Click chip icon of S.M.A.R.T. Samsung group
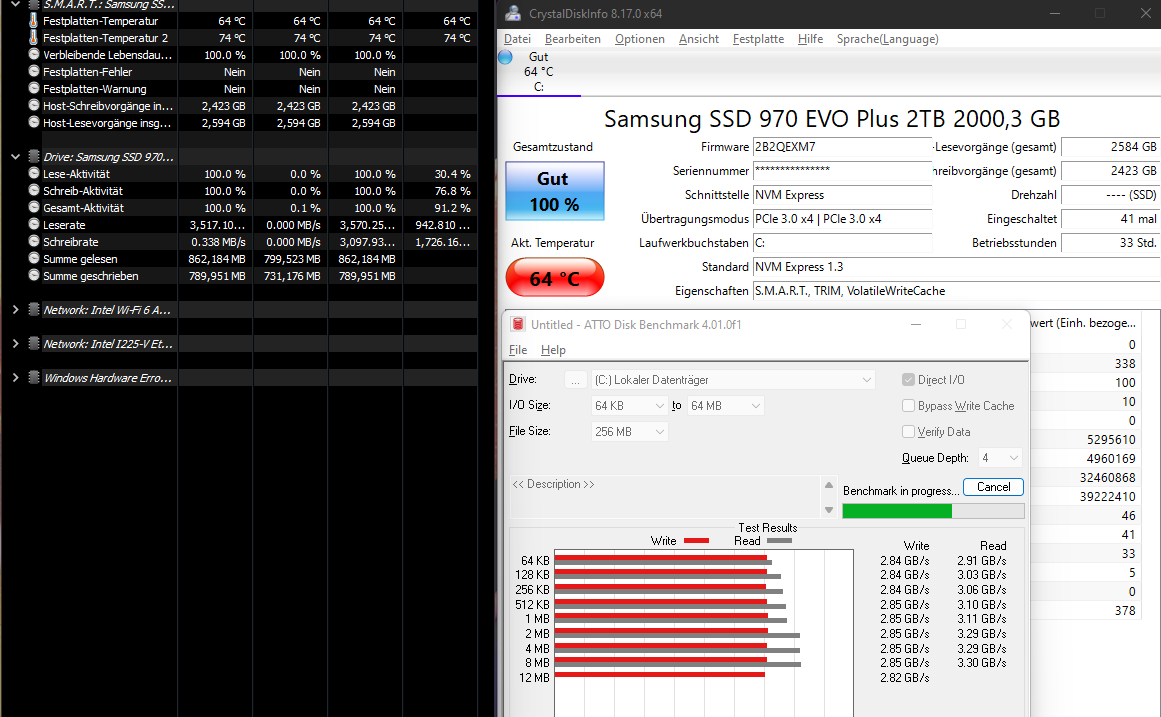Viewport: 1161px width, 717px height. click(33, 4)
